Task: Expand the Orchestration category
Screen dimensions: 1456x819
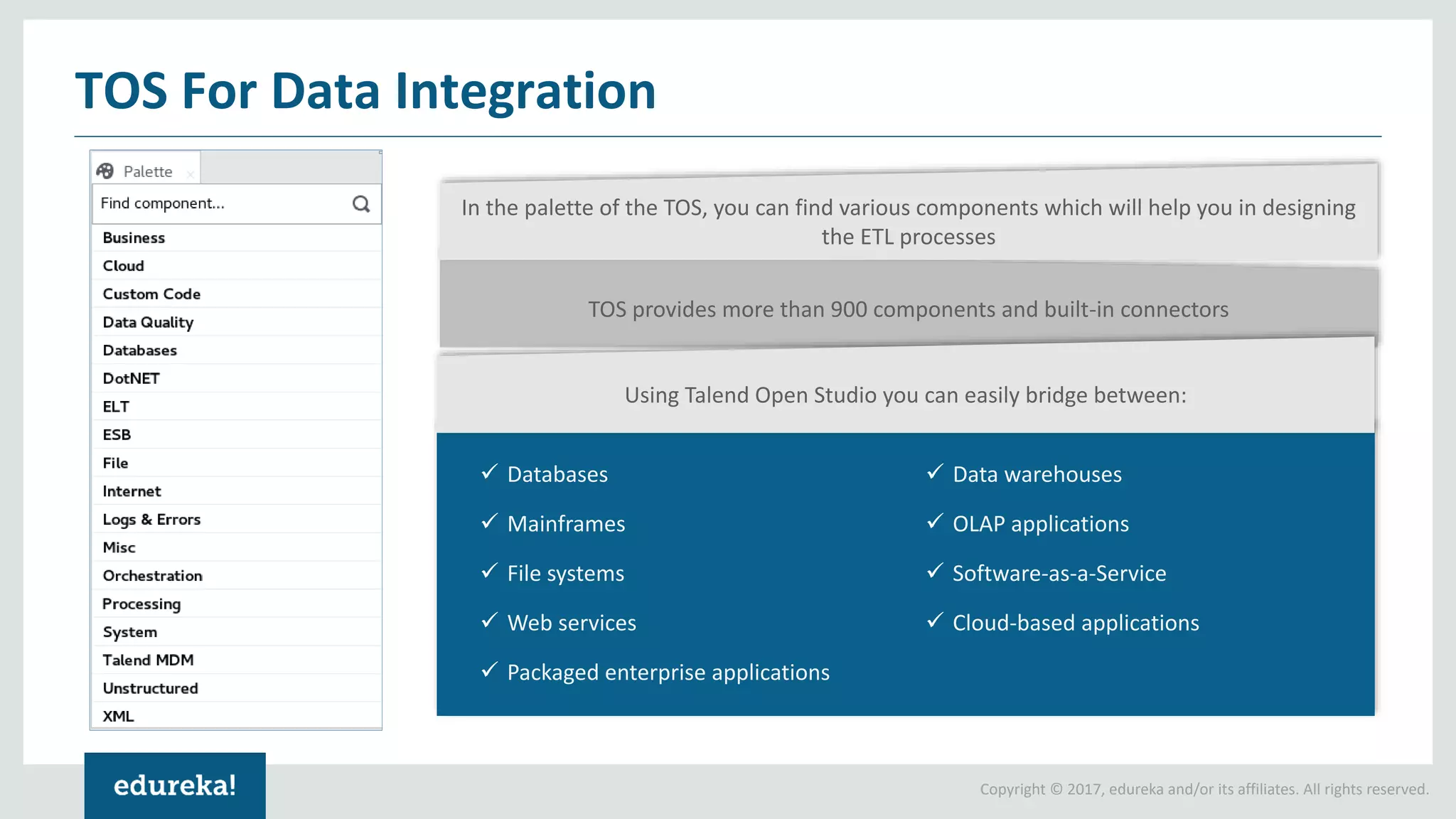Action: click(153, 576)
